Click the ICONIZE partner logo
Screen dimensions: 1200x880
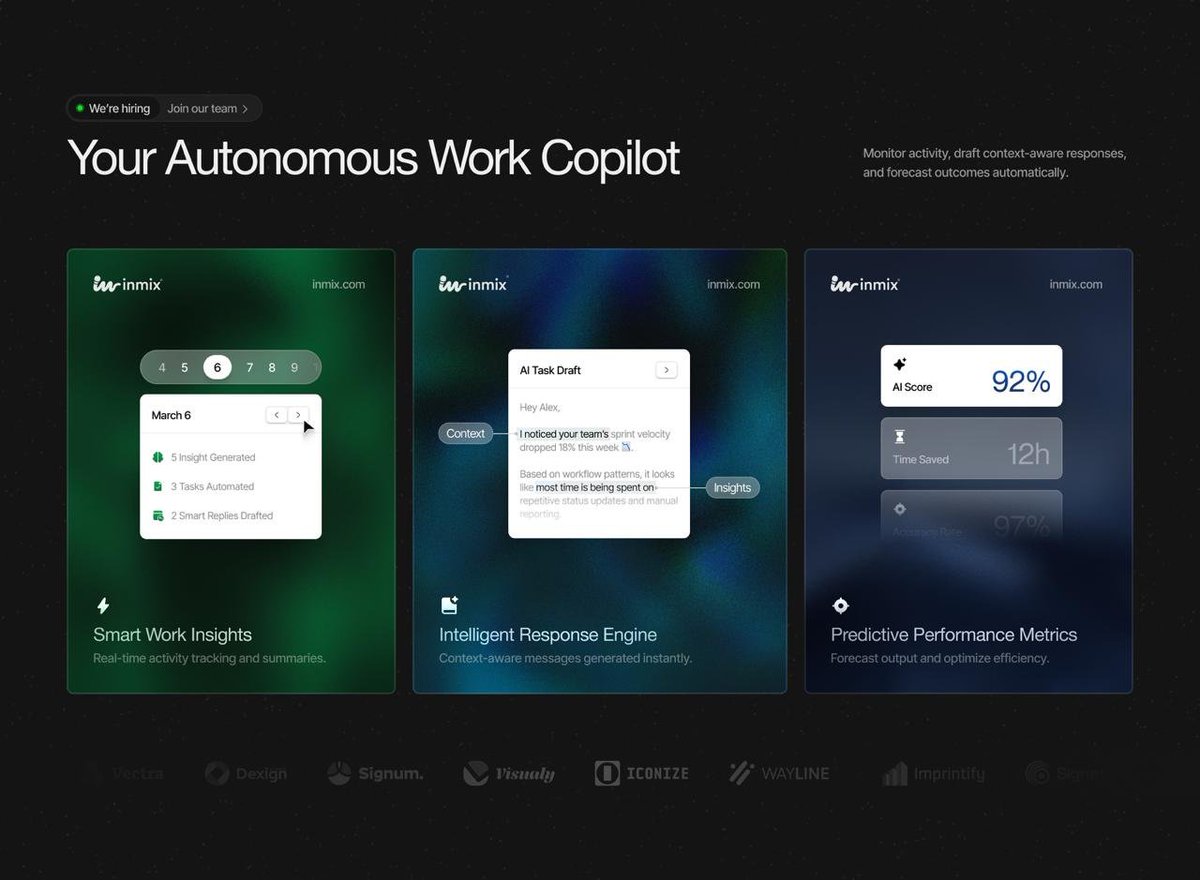pyautogui.click(x=641, y=773)
